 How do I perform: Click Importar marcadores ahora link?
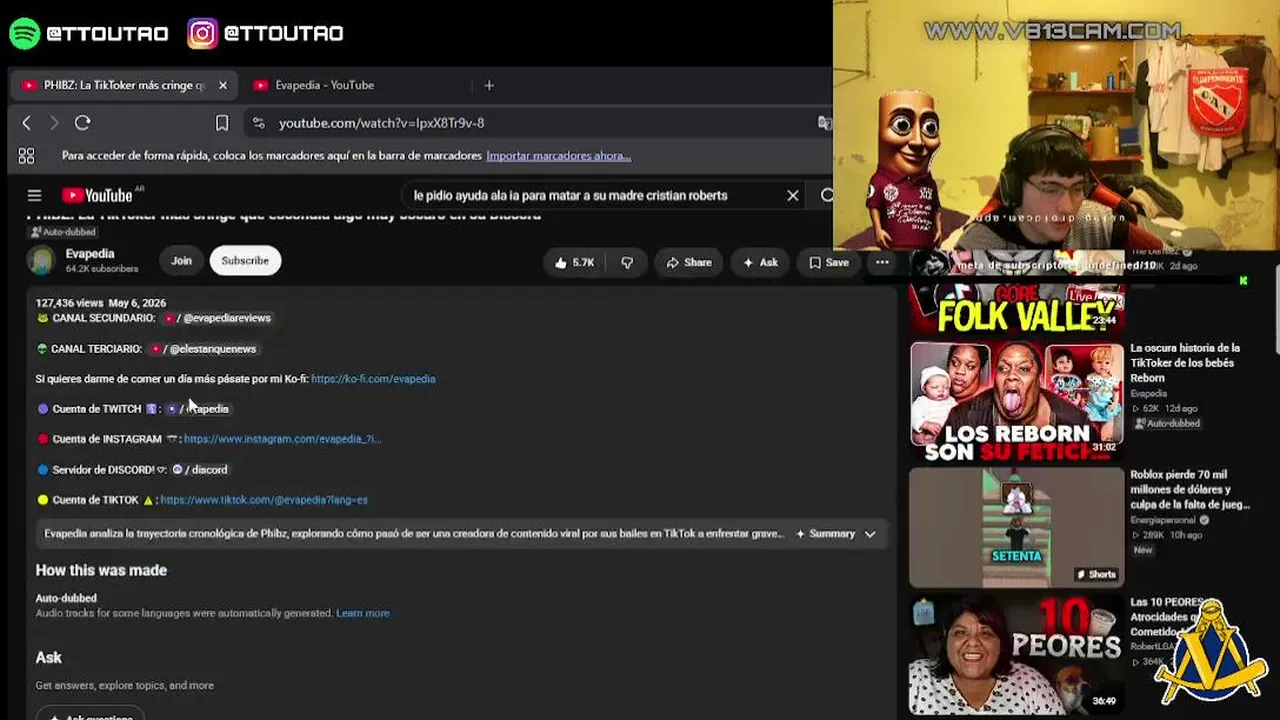[x=558, y=156]
